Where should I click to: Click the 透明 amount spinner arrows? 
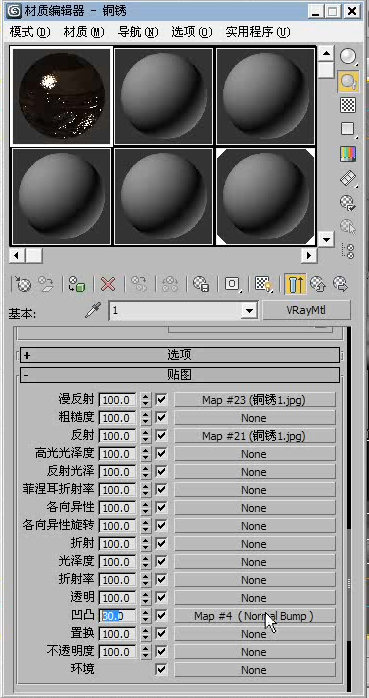click(x=146, y=598)
